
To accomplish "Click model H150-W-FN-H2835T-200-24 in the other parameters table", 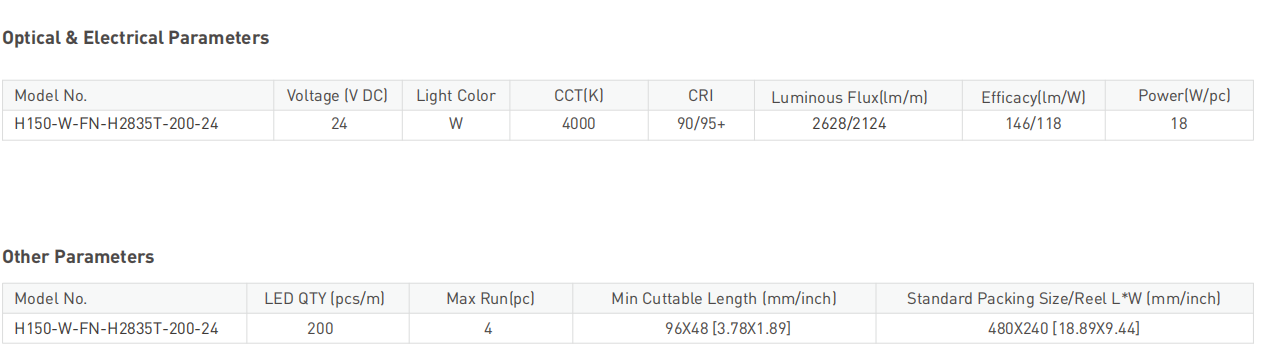I will [x=116, y=328].
